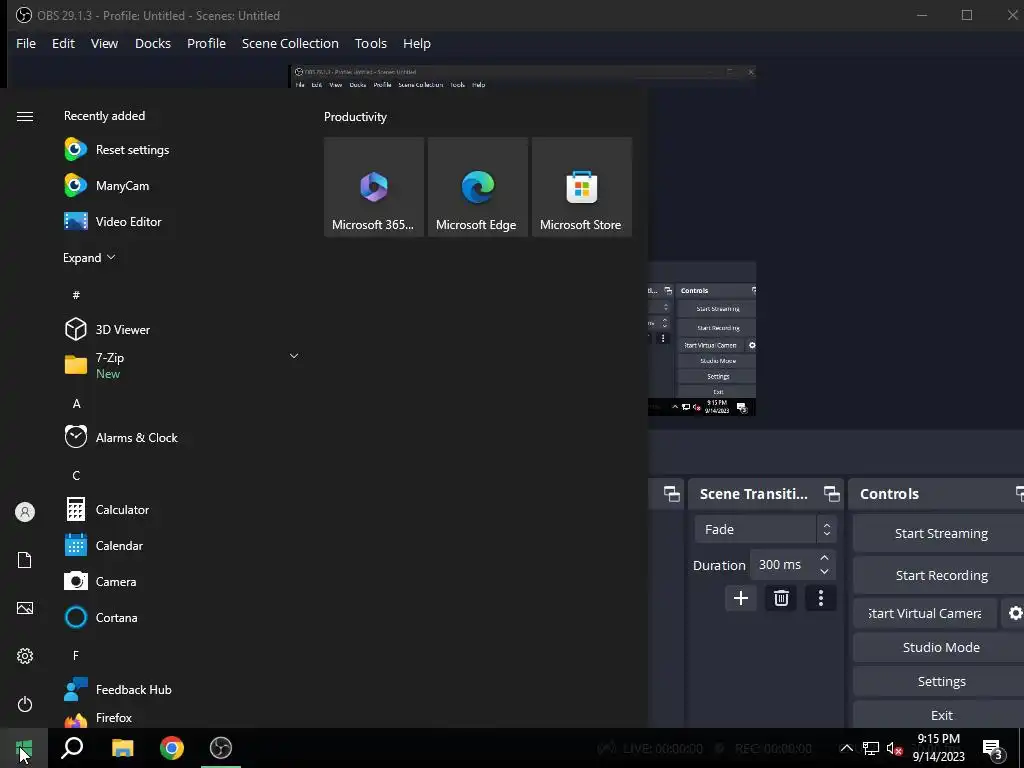
Task: Open File Explorer from the taskbar
Action: (x=122, y=748)
